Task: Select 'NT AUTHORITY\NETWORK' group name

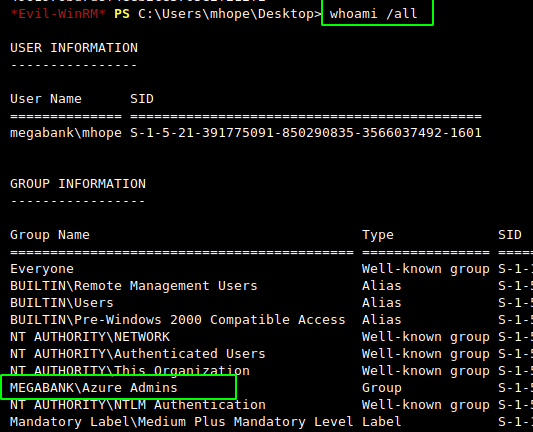Action: 90,337
